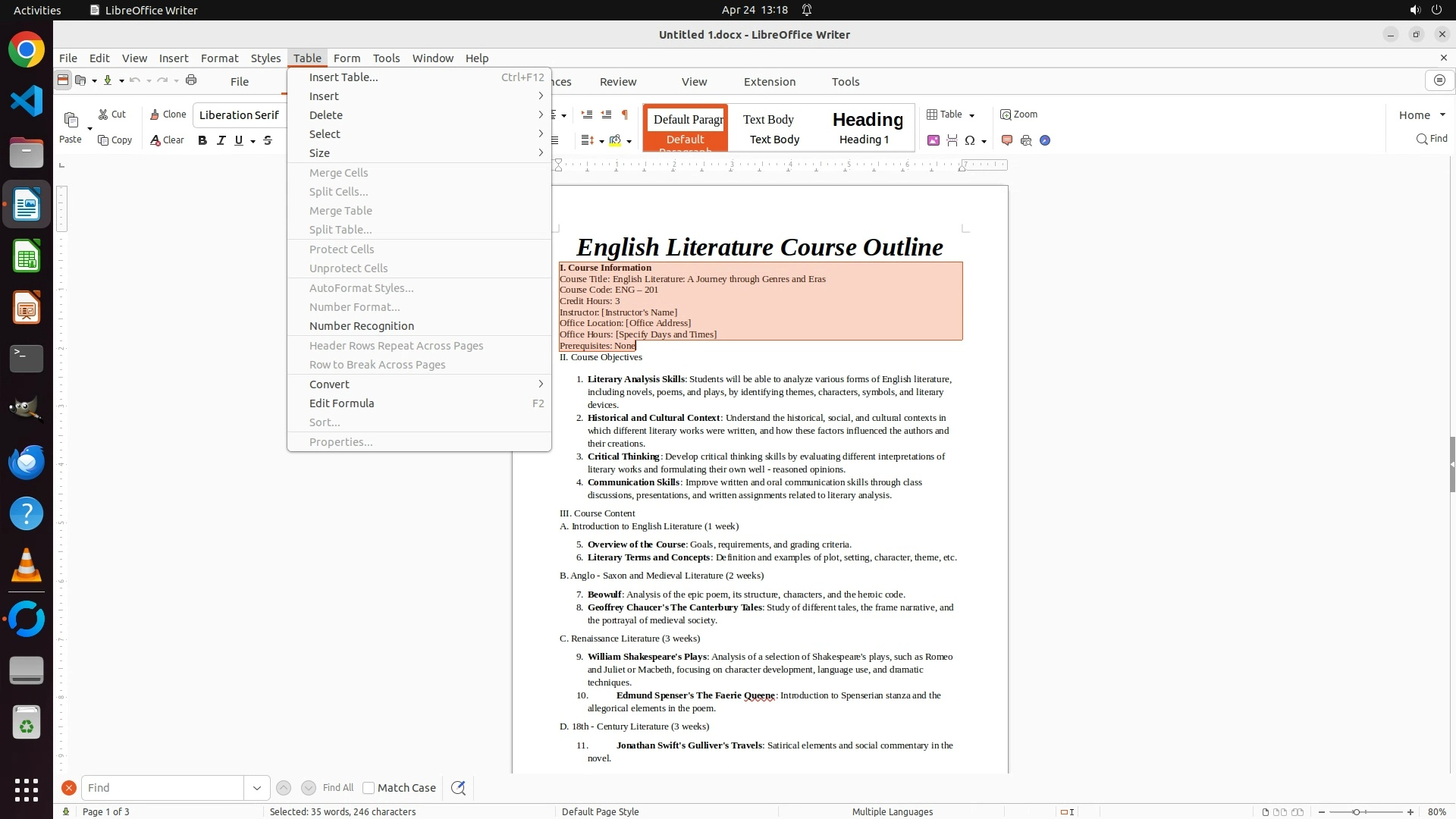Insert image using the picture icon
This screenshot has width=1456, height=819.
(934, 140)
